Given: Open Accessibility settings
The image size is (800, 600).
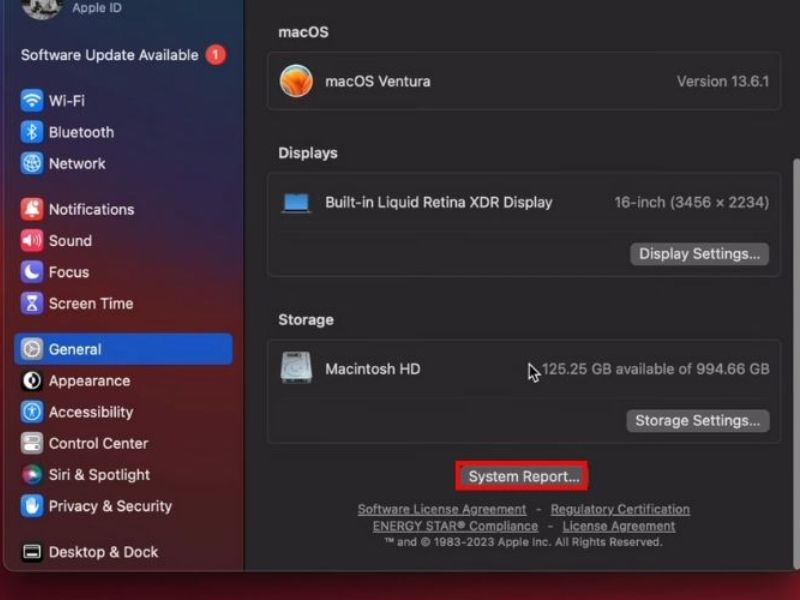Looking at the screenshot, I should [x=123, y=412].
